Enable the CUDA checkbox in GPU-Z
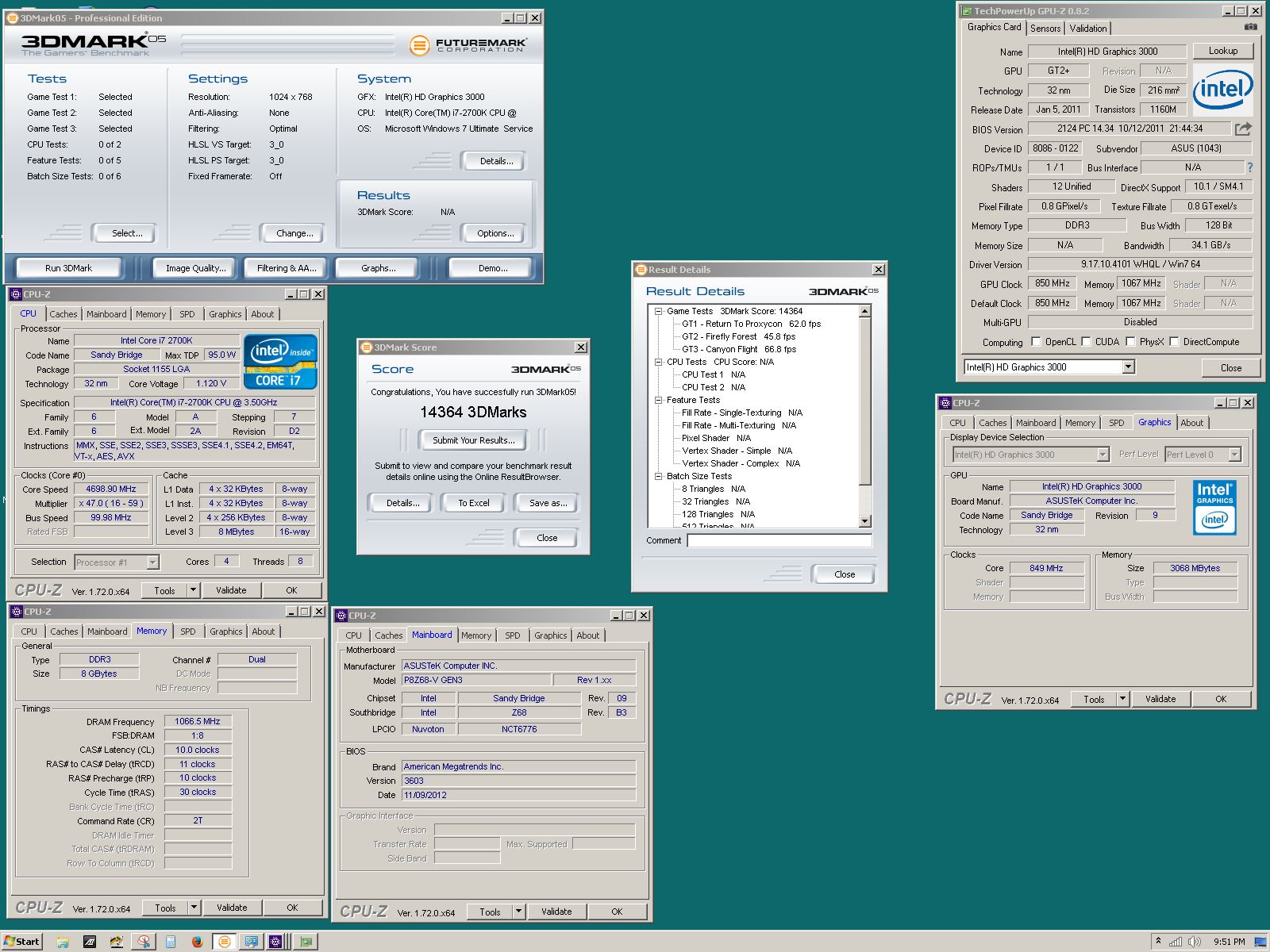This screenshot has height=952, width=1270. tap(1086, 342)
